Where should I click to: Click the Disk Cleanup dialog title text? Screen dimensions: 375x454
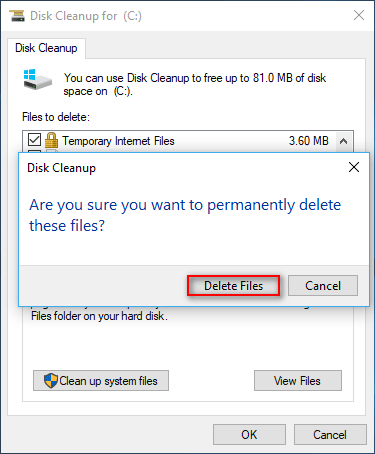(62, 168)
